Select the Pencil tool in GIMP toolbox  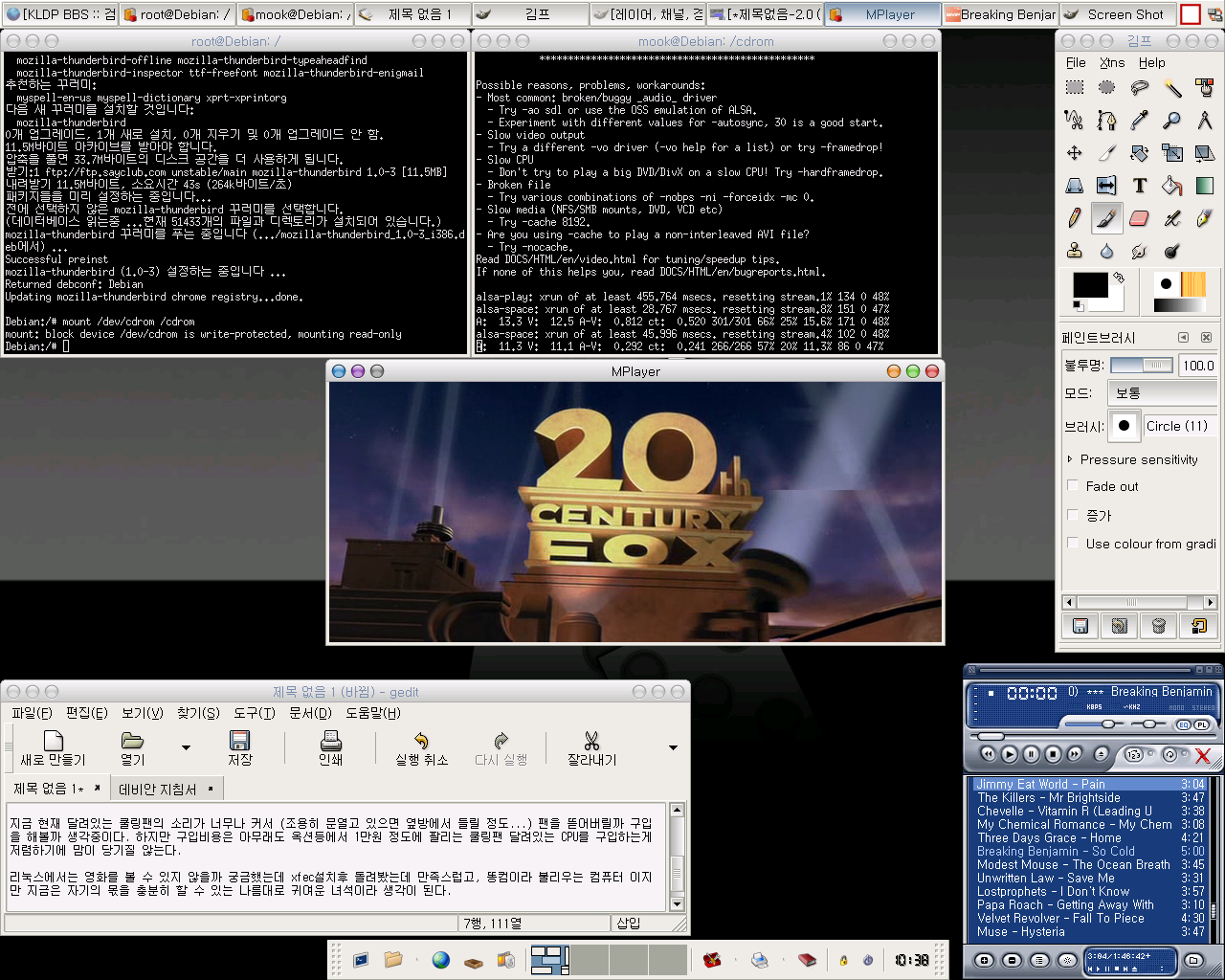(x=1075, y=218)
